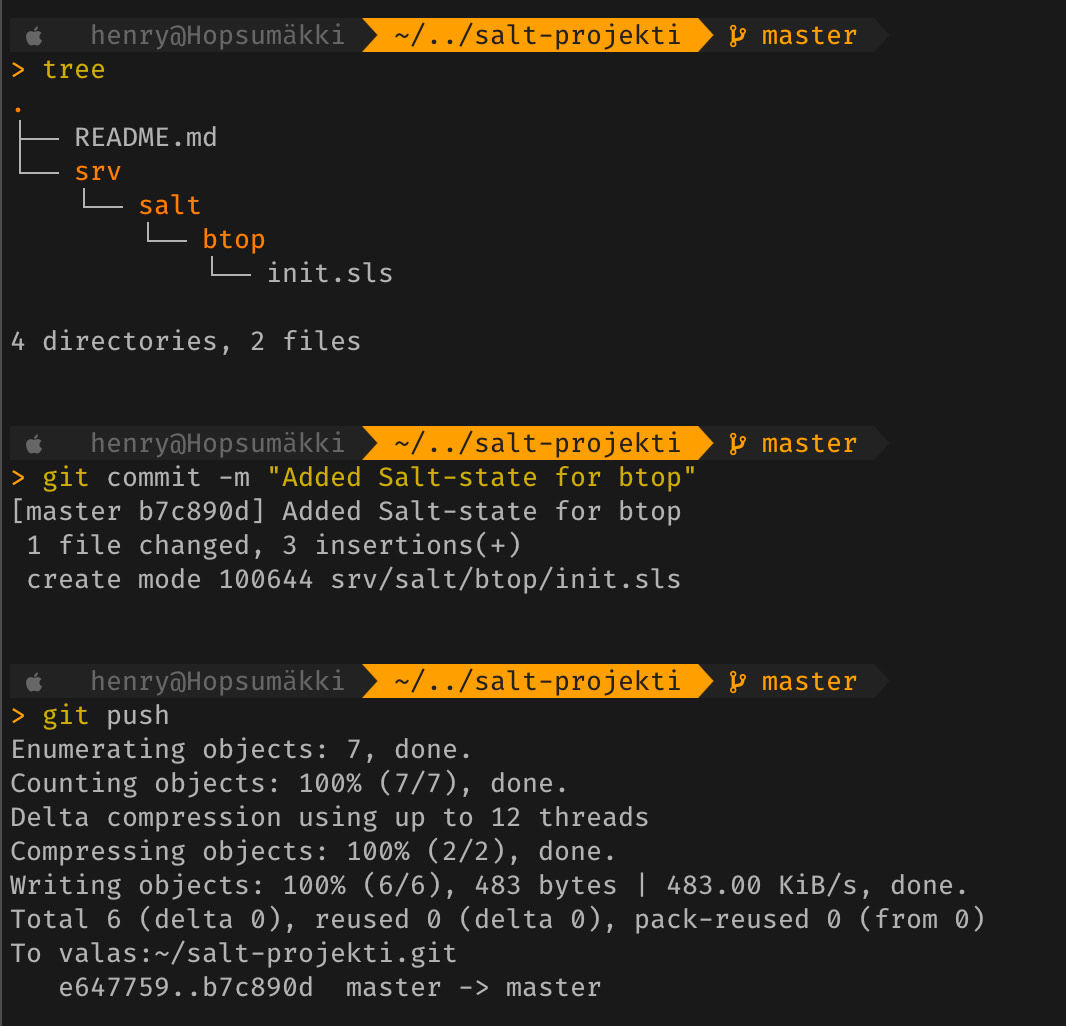
Task: Click the branch icon in the prompt above git push
Action: pos(737,682)
